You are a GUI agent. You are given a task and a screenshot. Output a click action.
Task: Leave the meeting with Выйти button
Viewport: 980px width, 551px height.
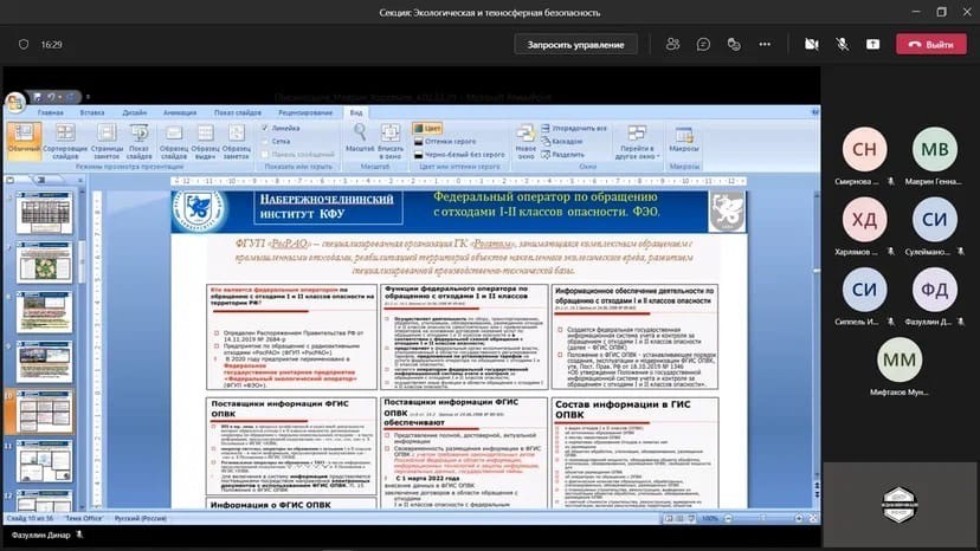tap(931, 45)
